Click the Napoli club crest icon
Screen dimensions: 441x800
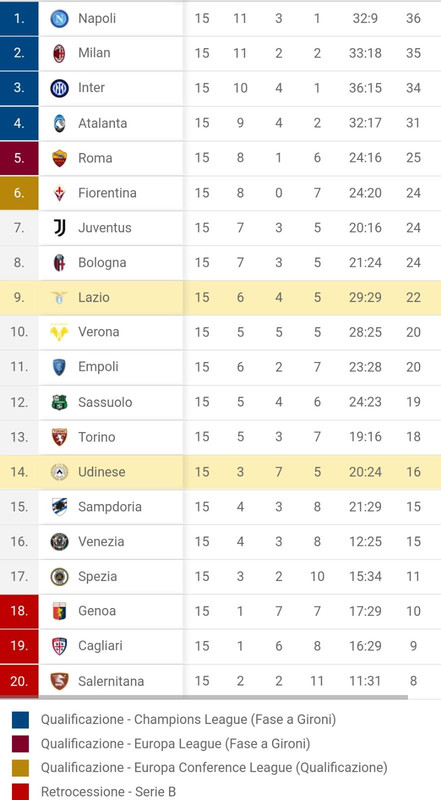click(x=60, y=19)
